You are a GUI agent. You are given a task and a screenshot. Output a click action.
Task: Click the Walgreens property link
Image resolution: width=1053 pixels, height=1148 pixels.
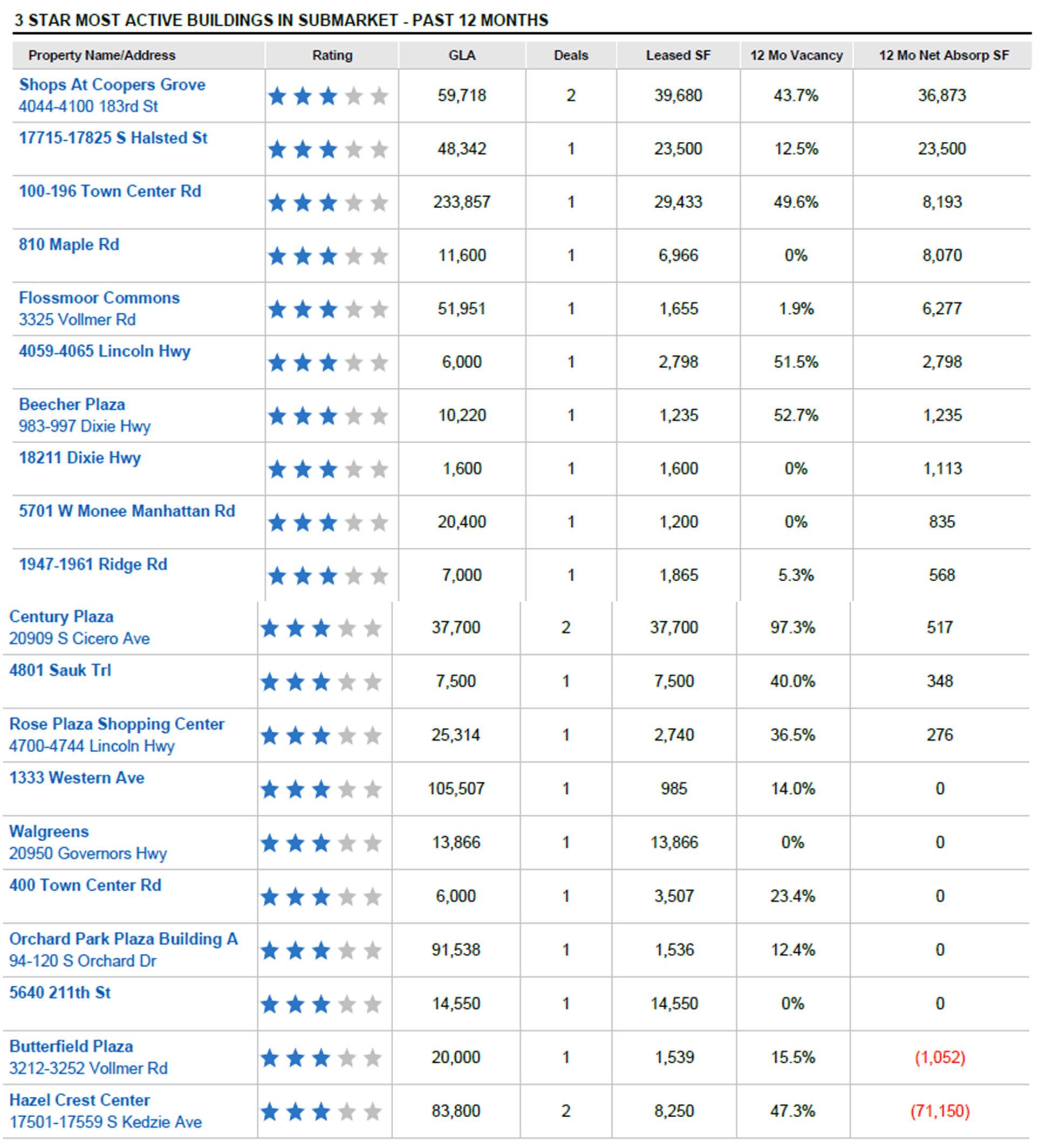49,832
